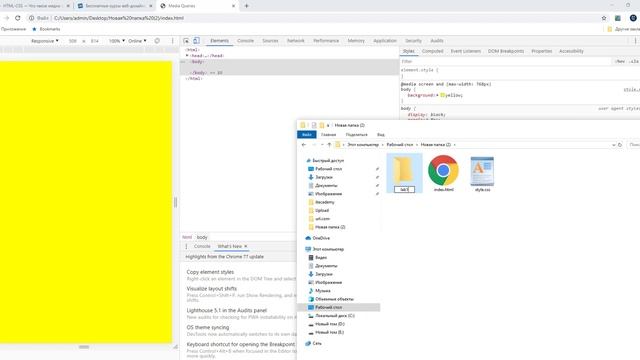Screen dimensions: 640x360
Task: Select the index.html Chrome file
Action: click(x=443, y=173)
